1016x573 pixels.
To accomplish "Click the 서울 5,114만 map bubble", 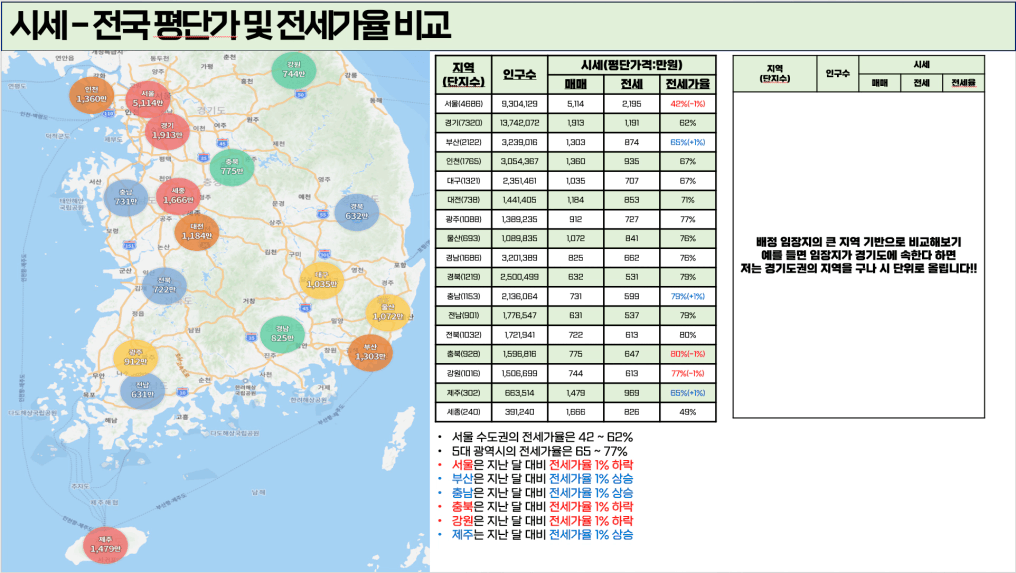I will 148,99.
